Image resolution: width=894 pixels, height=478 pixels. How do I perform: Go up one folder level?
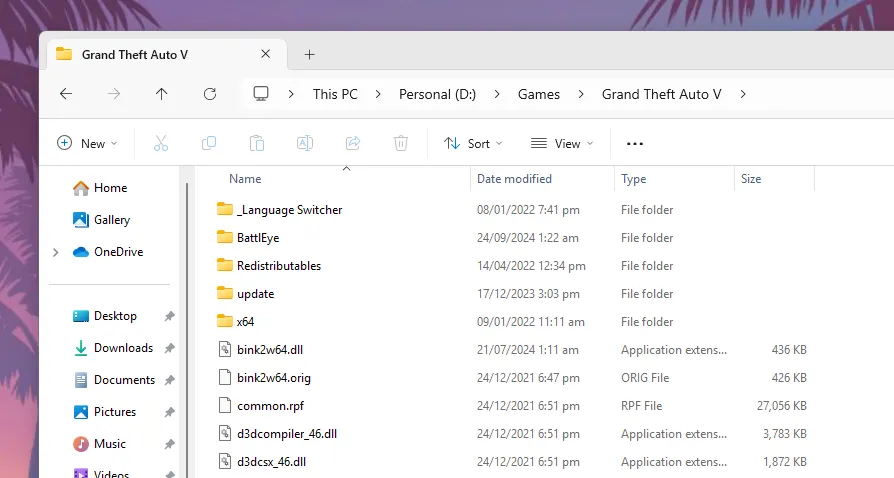coord(162,94)
